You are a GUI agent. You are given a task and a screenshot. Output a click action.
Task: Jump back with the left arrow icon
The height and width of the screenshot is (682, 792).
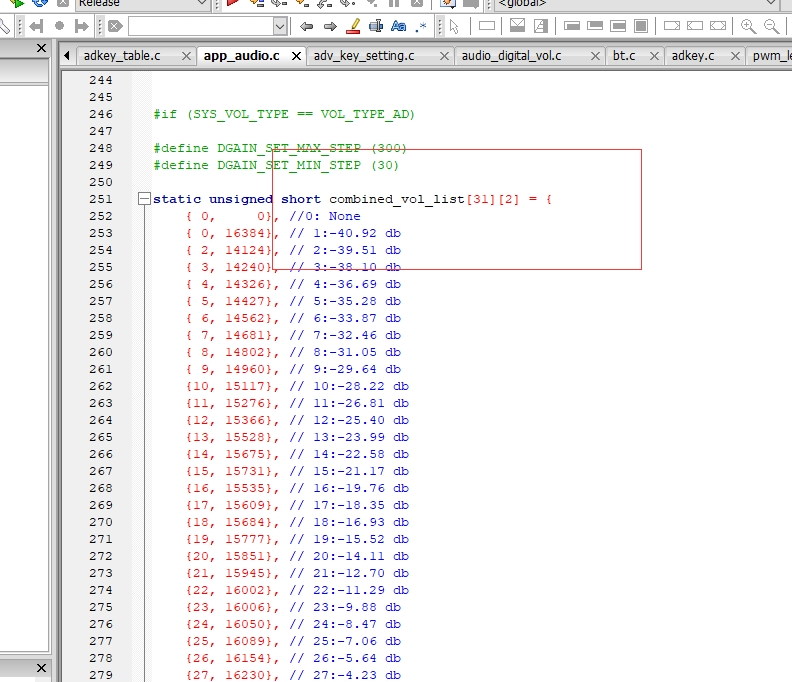click(x=306, y=26)
